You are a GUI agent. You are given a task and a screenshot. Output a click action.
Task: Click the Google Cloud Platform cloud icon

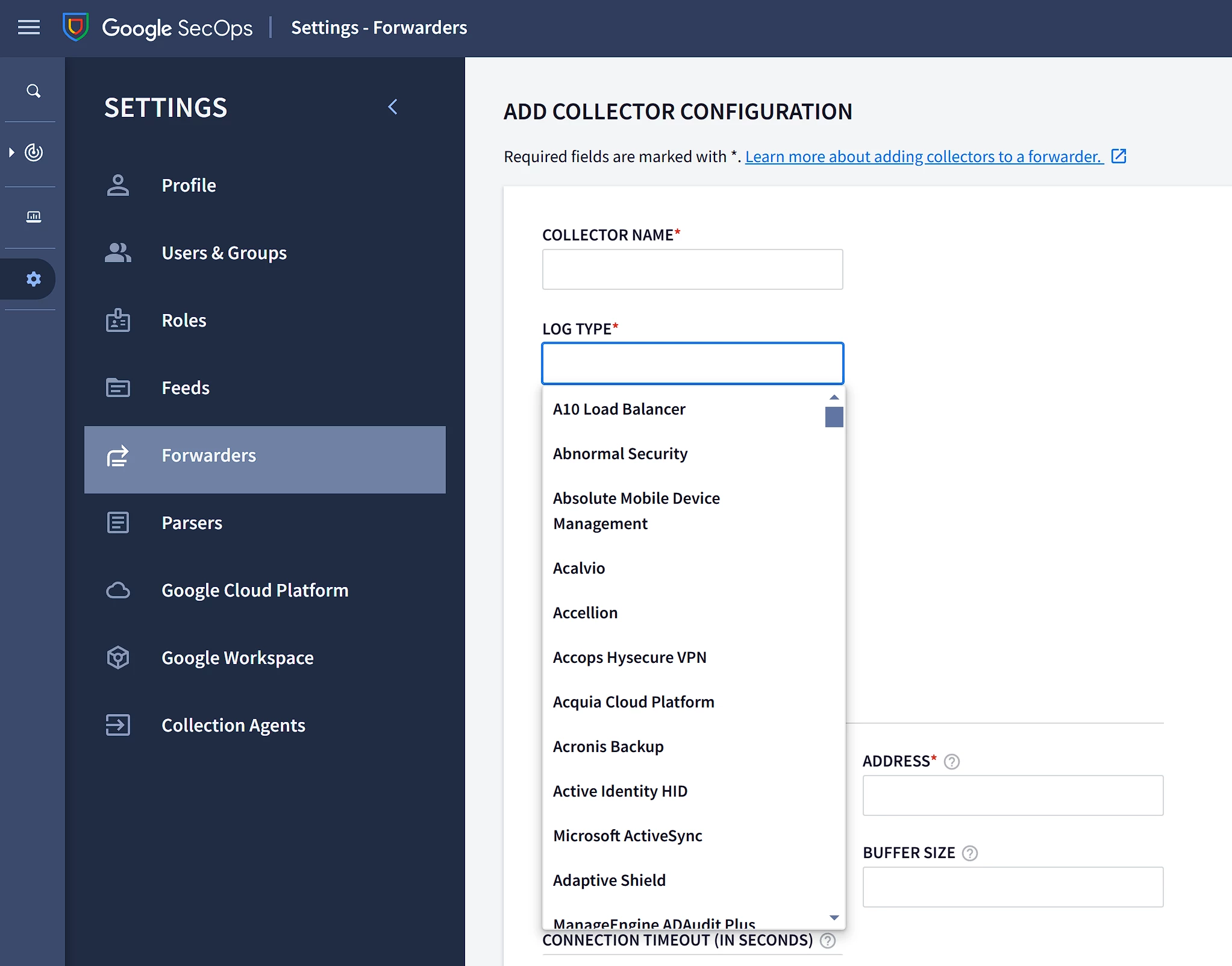point(118,591)
